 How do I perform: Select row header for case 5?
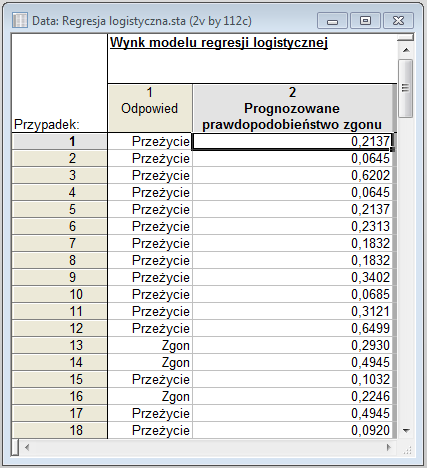tap(59, 209)
